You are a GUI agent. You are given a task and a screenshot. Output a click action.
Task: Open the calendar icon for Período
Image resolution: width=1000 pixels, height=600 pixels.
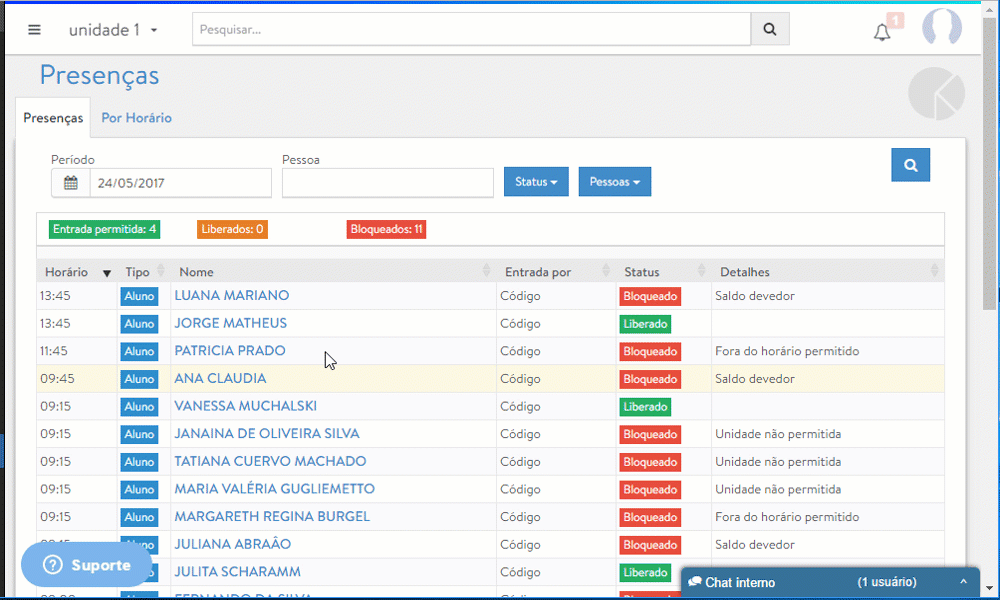tap(71, 183)
